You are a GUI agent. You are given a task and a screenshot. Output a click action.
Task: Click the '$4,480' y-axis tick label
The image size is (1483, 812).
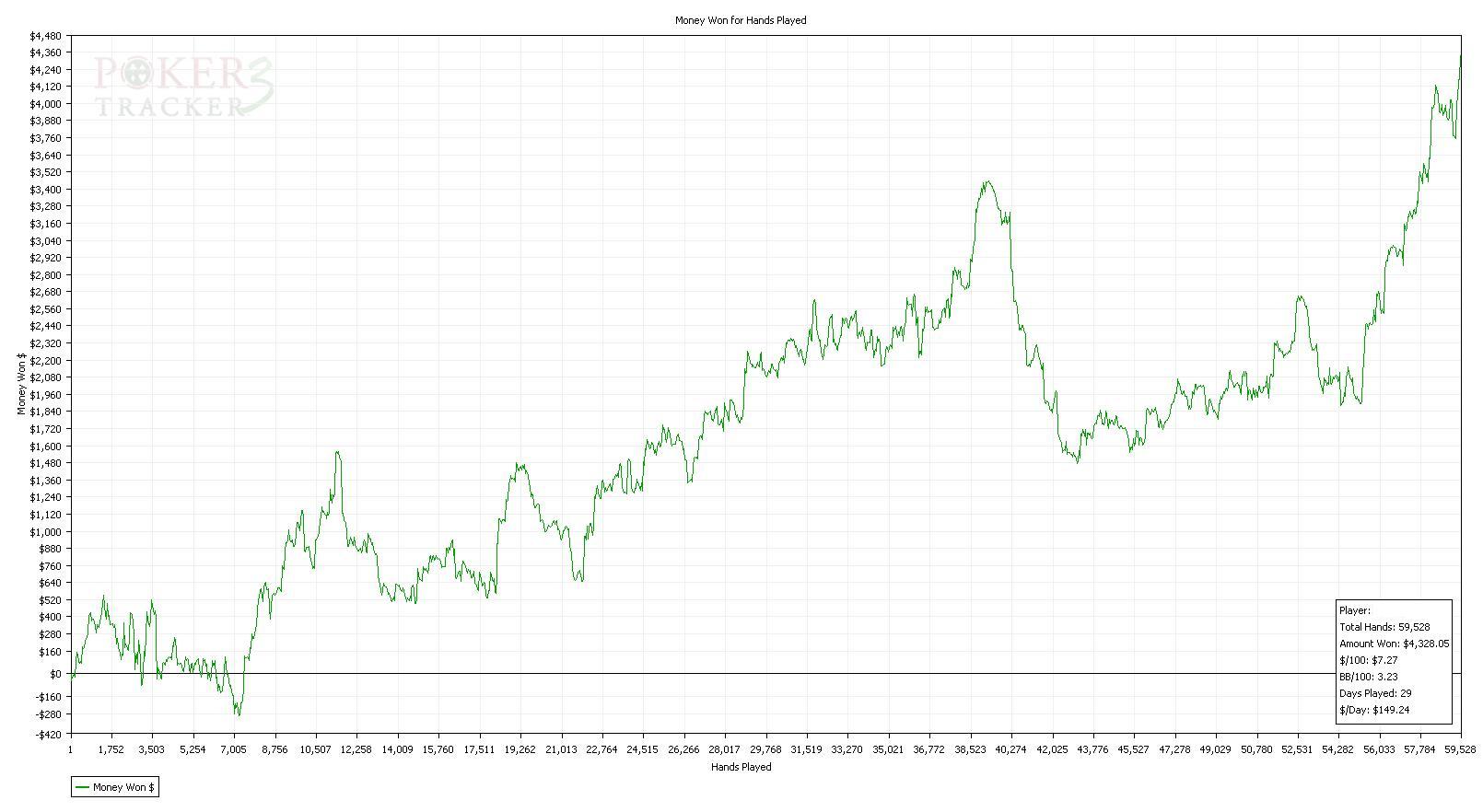point(45,36)
